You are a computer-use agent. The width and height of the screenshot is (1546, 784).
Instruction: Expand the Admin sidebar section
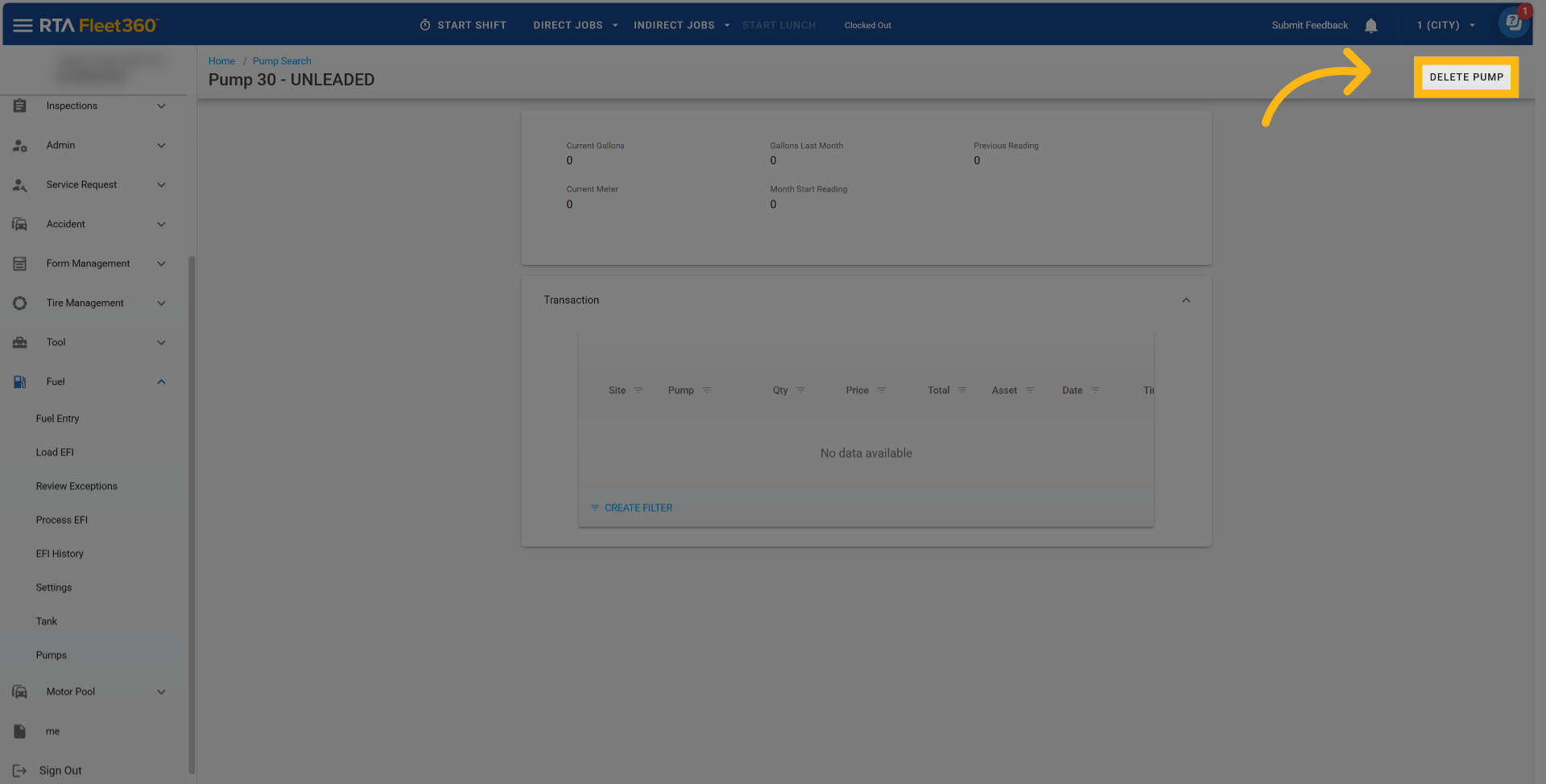pos(161,146)
